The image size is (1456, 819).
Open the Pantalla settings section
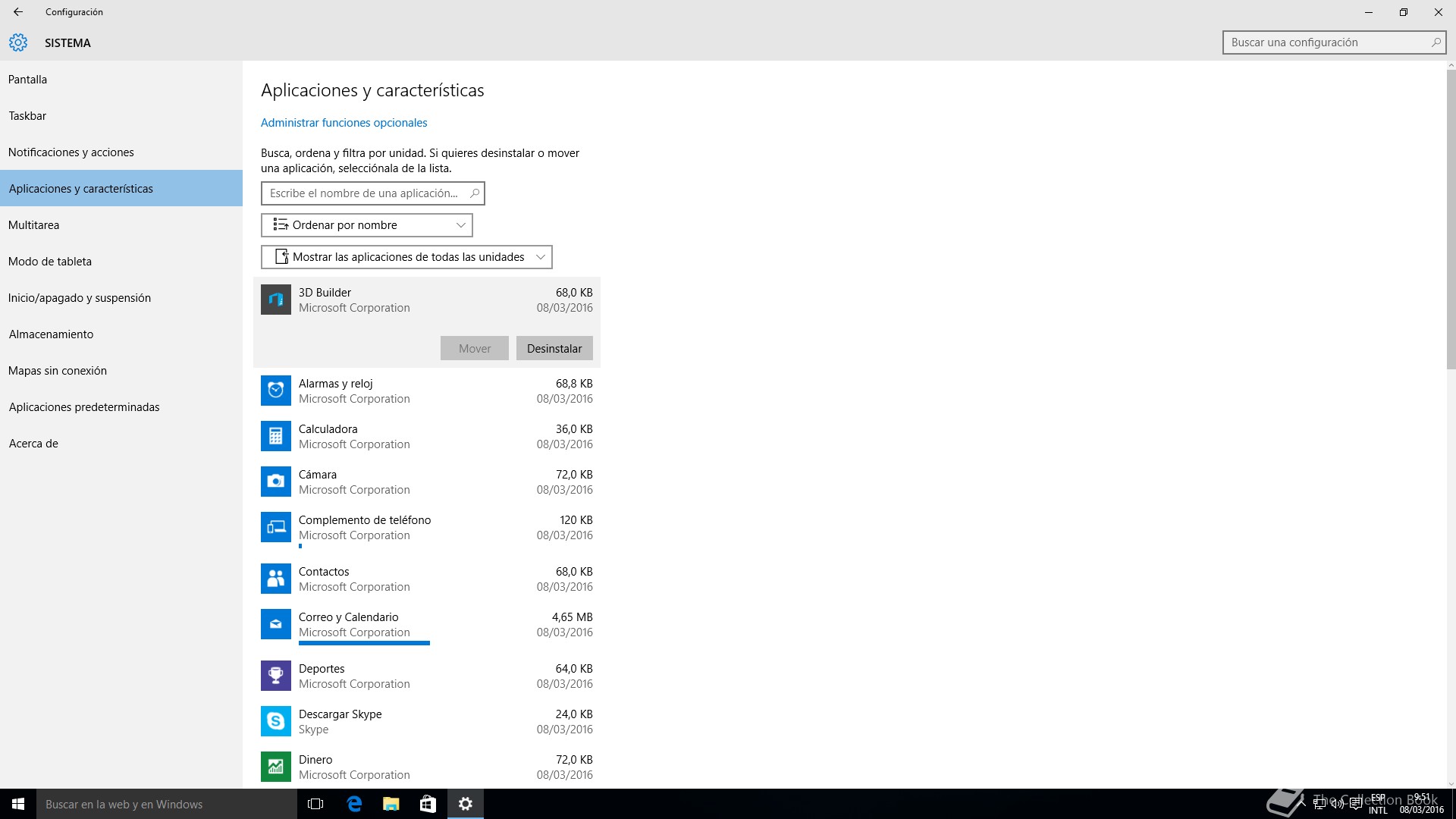121,79
